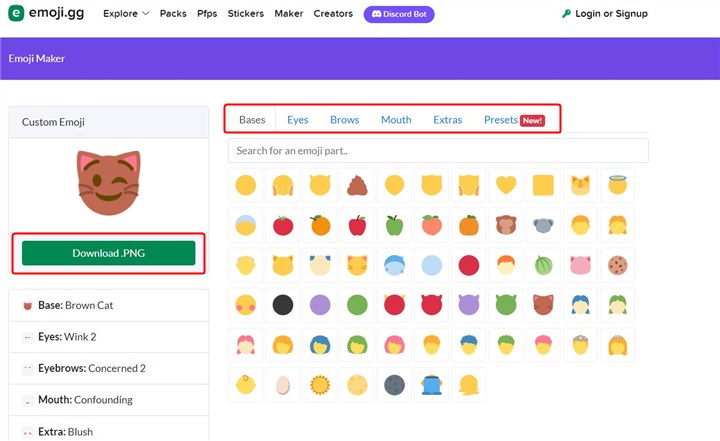
Task: Select the monkey face base
Action: (507, 225)
